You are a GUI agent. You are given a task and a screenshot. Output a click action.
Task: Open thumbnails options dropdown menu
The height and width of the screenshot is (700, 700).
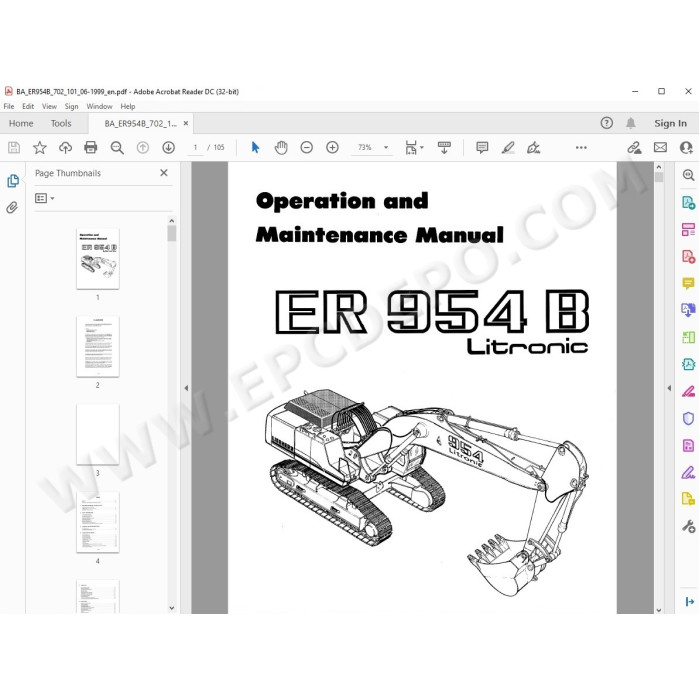45,198
